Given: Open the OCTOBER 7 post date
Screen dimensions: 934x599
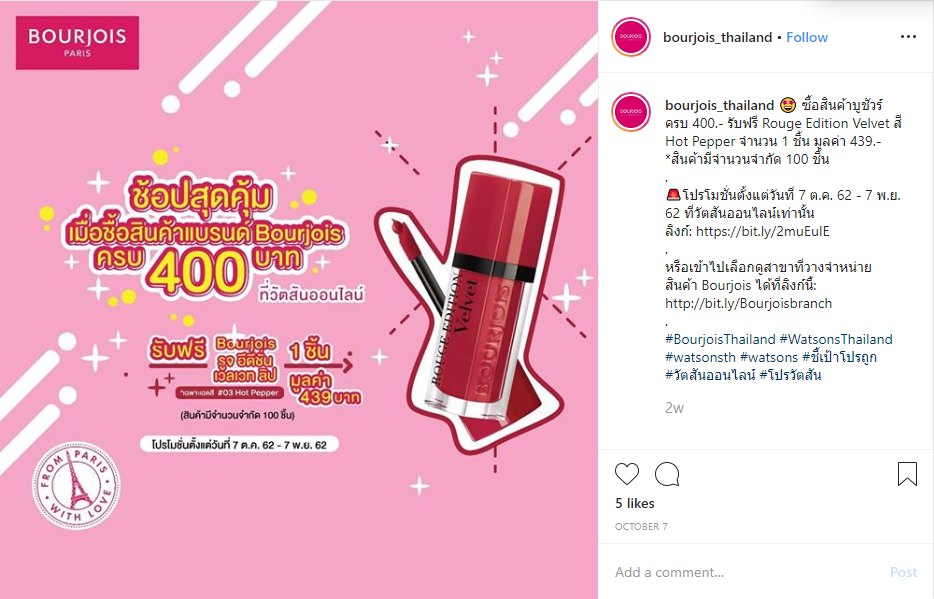Looking at the screenshot, I should [x=641, y=527].
